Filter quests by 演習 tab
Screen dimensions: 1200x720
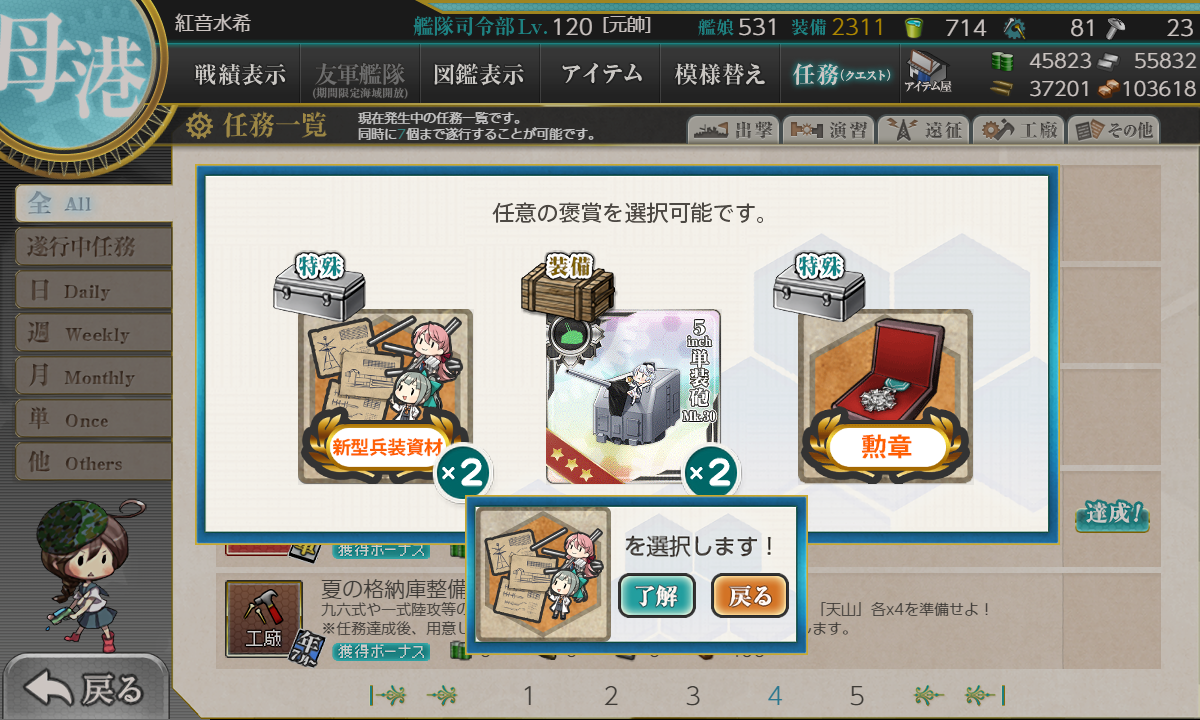(828, 130)
